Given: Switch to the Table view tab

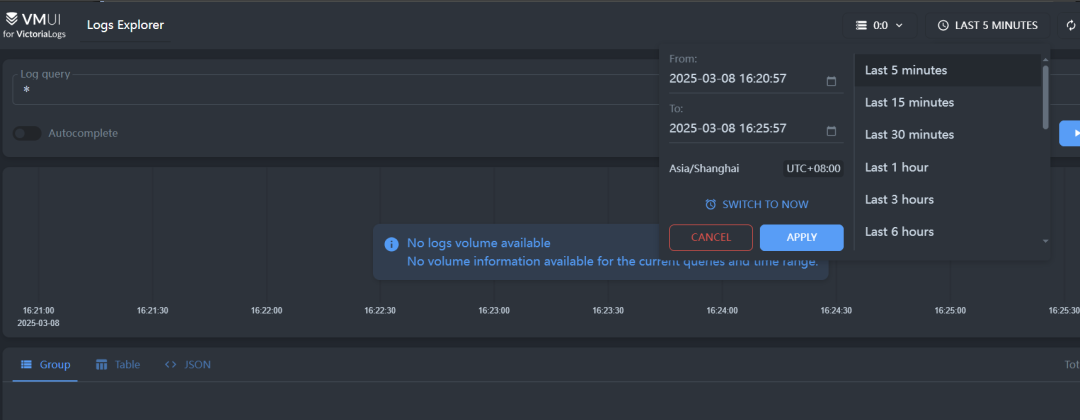Looking at the screenshot, I should (118, 365).
